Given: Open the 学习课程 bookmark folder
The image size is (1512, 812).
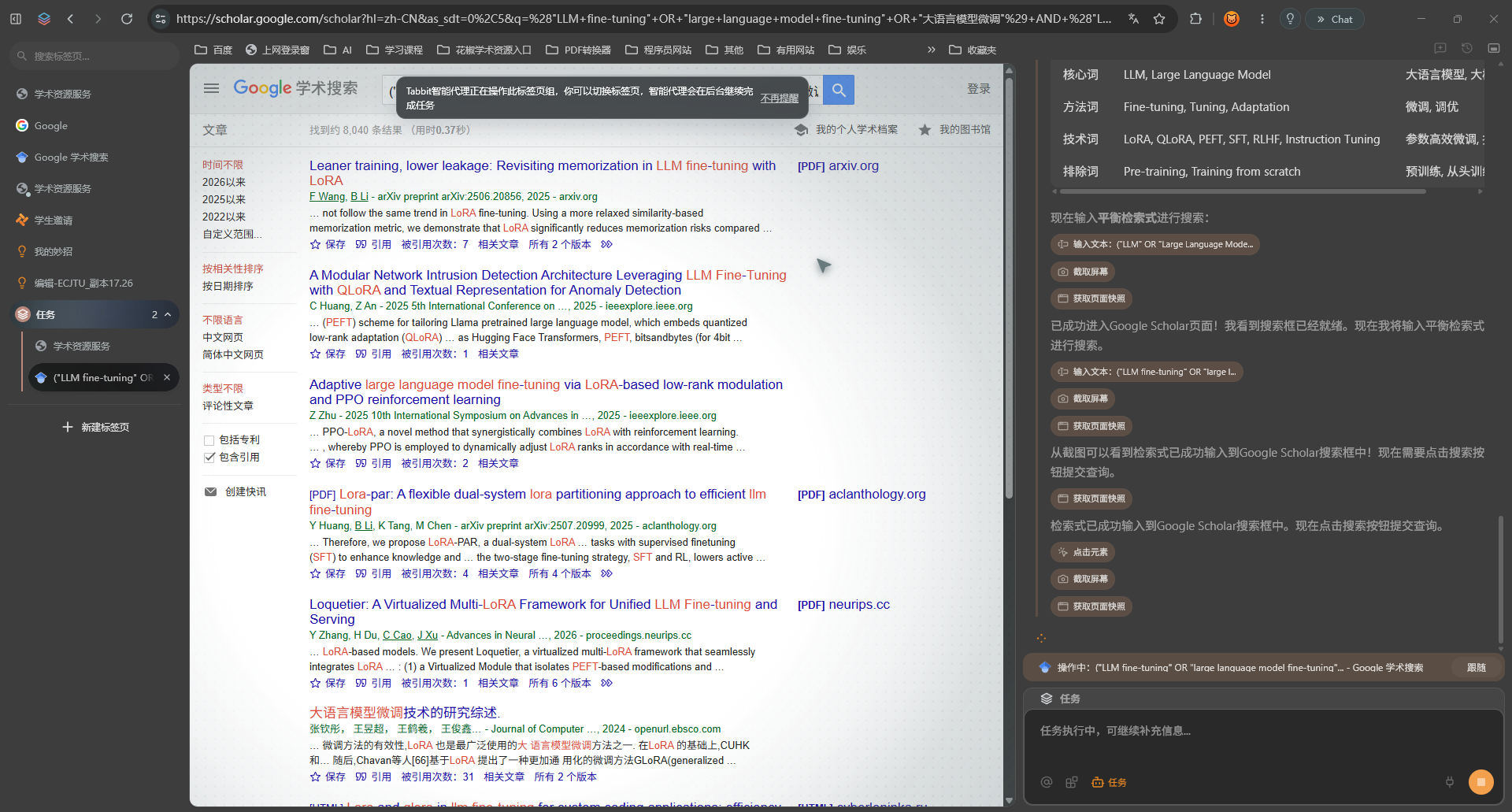Looking at the screenshot, I should 395,50.
